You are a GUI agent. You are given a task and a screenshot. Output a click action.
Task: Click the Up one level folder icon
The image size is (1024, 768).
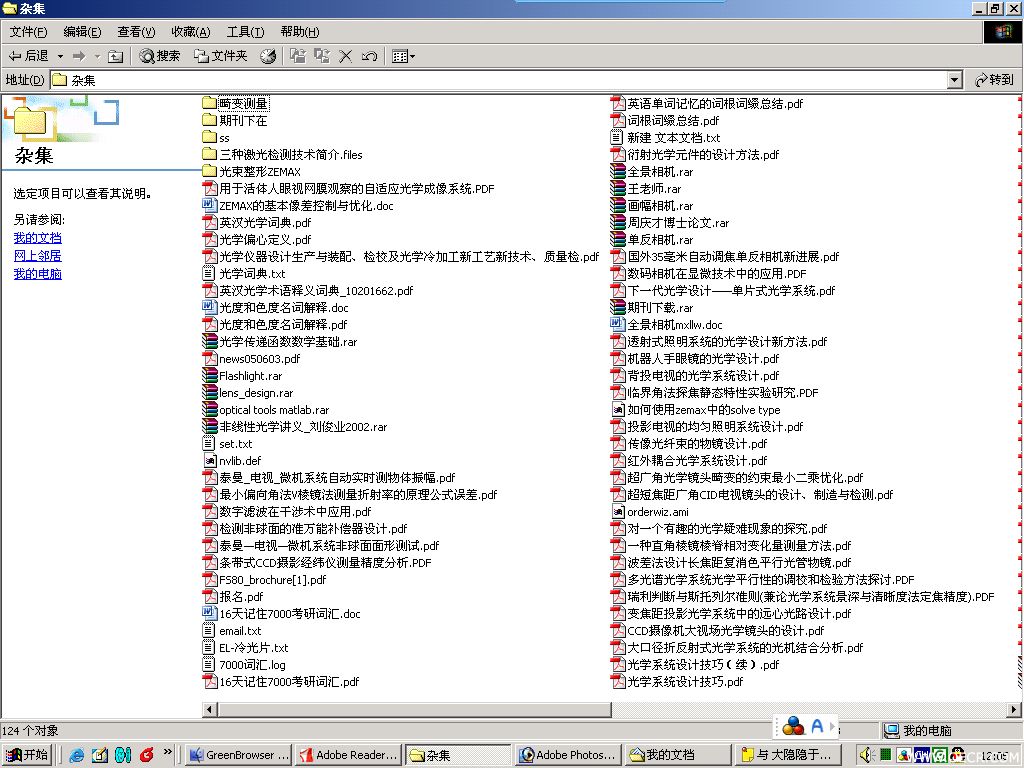(x=116, y=57)
